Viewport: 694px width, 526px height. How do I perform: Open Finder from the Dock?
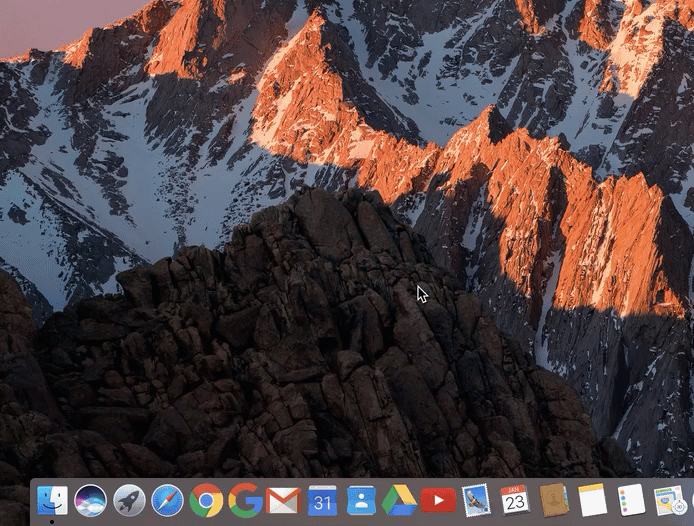pos(52,500)
